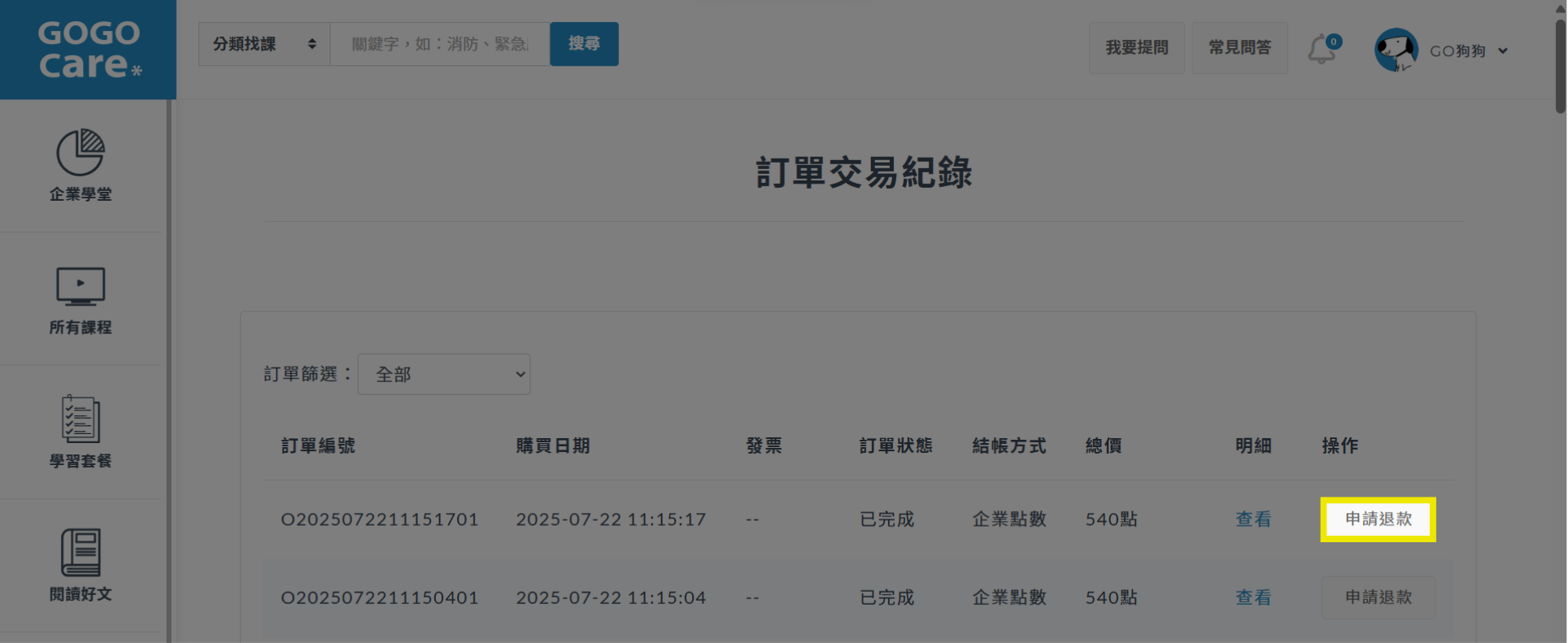Click 訂單狀態 column header
The height and width of the screenshot is (643, 1568).
coord(896,445)
